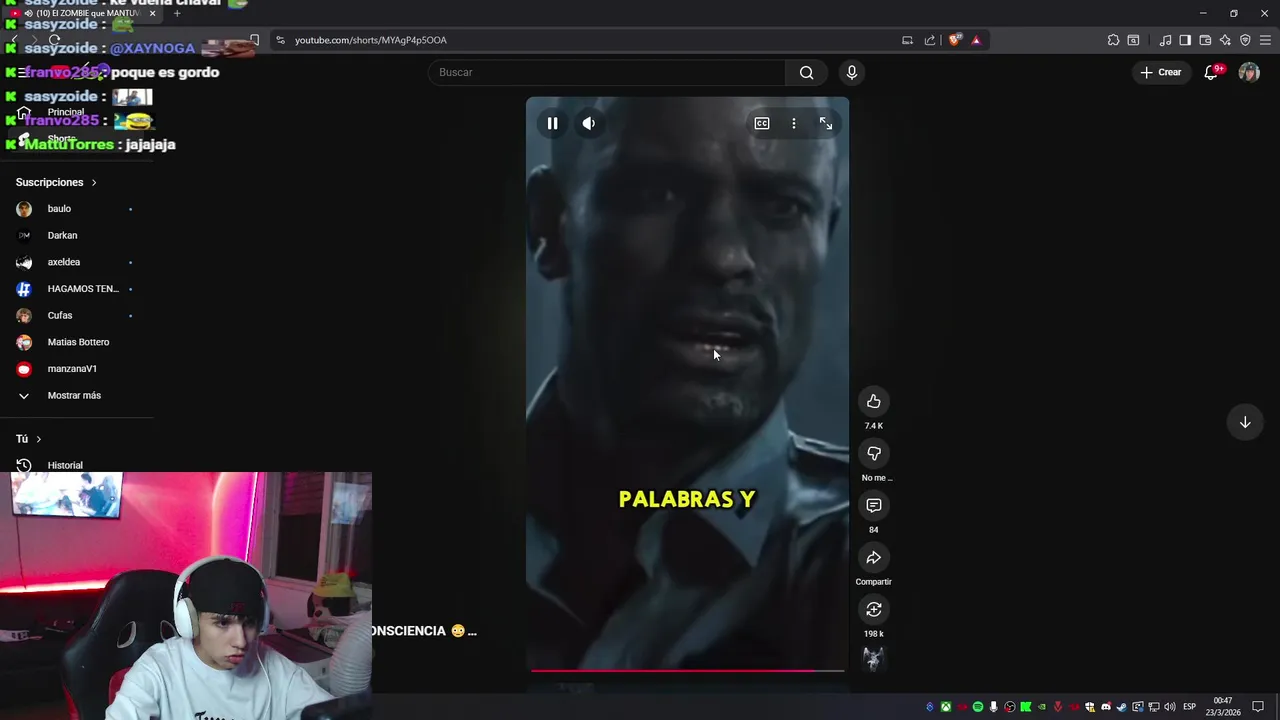Dislike this Short with thumbs down
Image resolution: width=1280 pixels, height=720 pixels.
874,453
